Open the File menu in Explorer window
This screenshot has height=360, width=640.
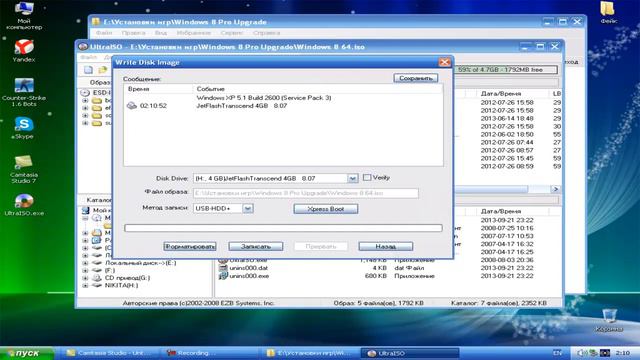pyautogui.click(x=104, y=33)
